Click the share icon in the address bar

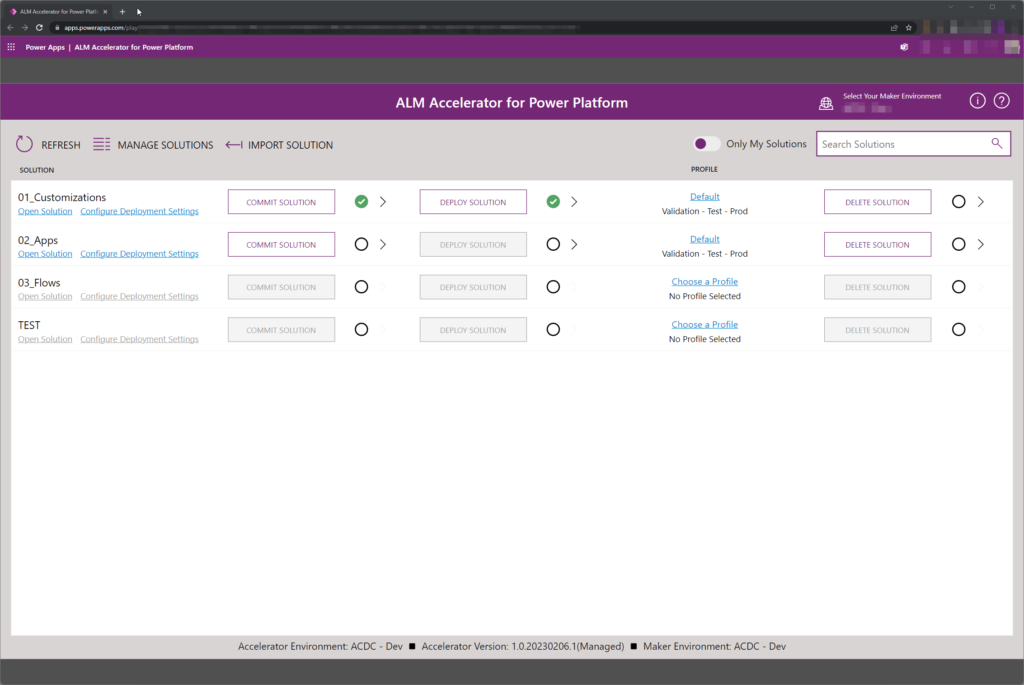point(894,27)
